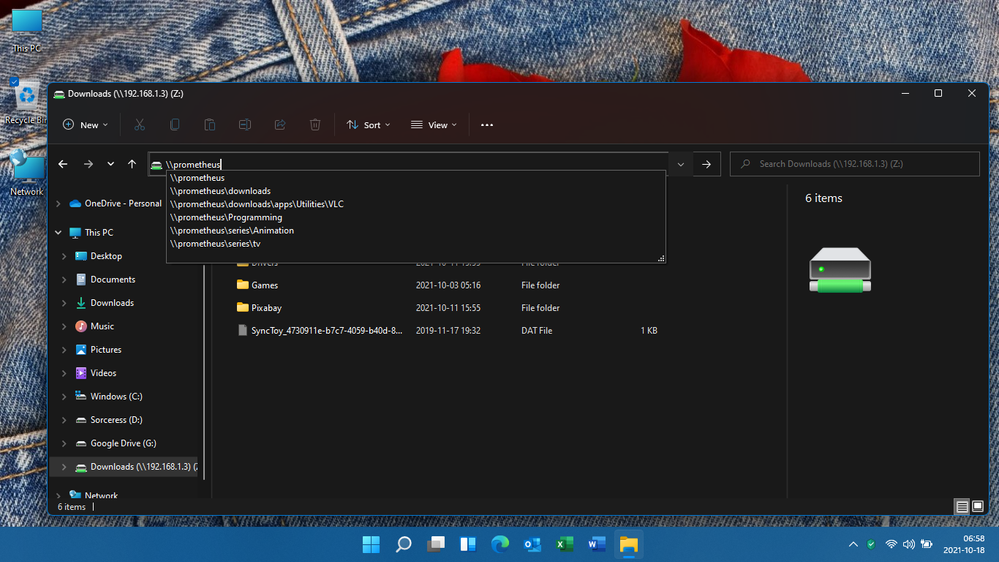
Task: Click the Go to arrow beside address bar
Action: pos(707,164)
